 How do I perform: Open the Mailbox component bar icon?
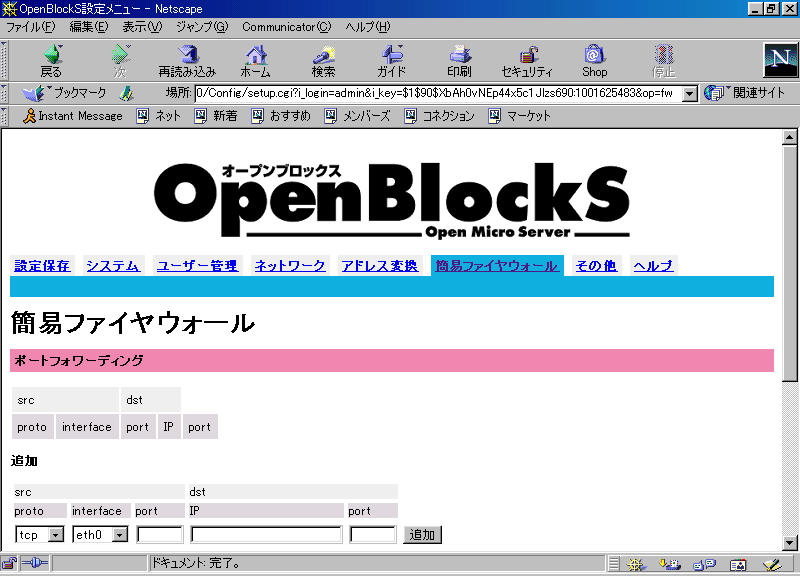(x=669, y=564)
